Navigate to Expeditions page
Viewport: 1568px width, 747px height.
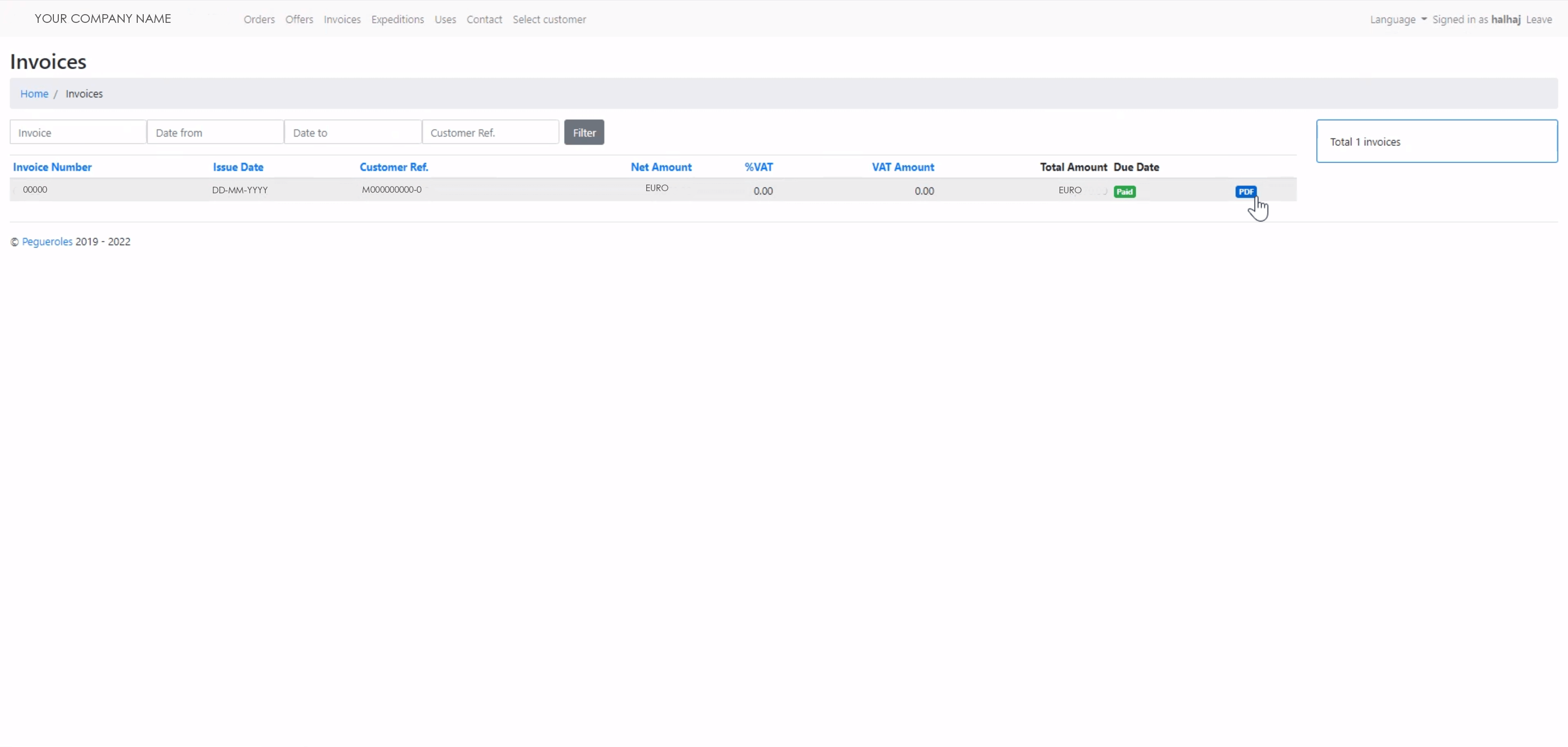(x=397, y=20)
